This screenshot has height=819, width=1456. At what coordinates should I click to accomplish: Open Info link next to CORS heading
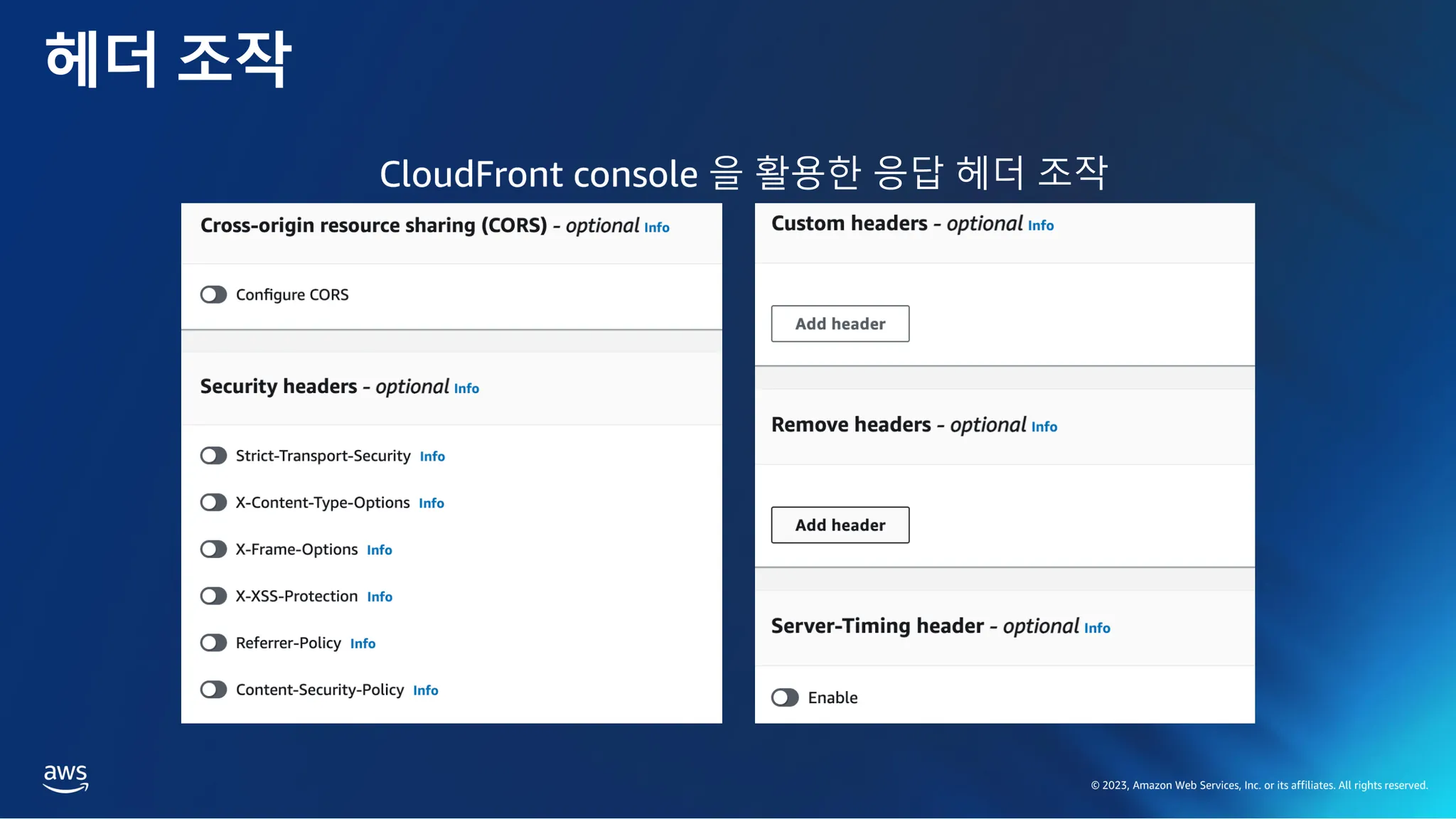656,227
